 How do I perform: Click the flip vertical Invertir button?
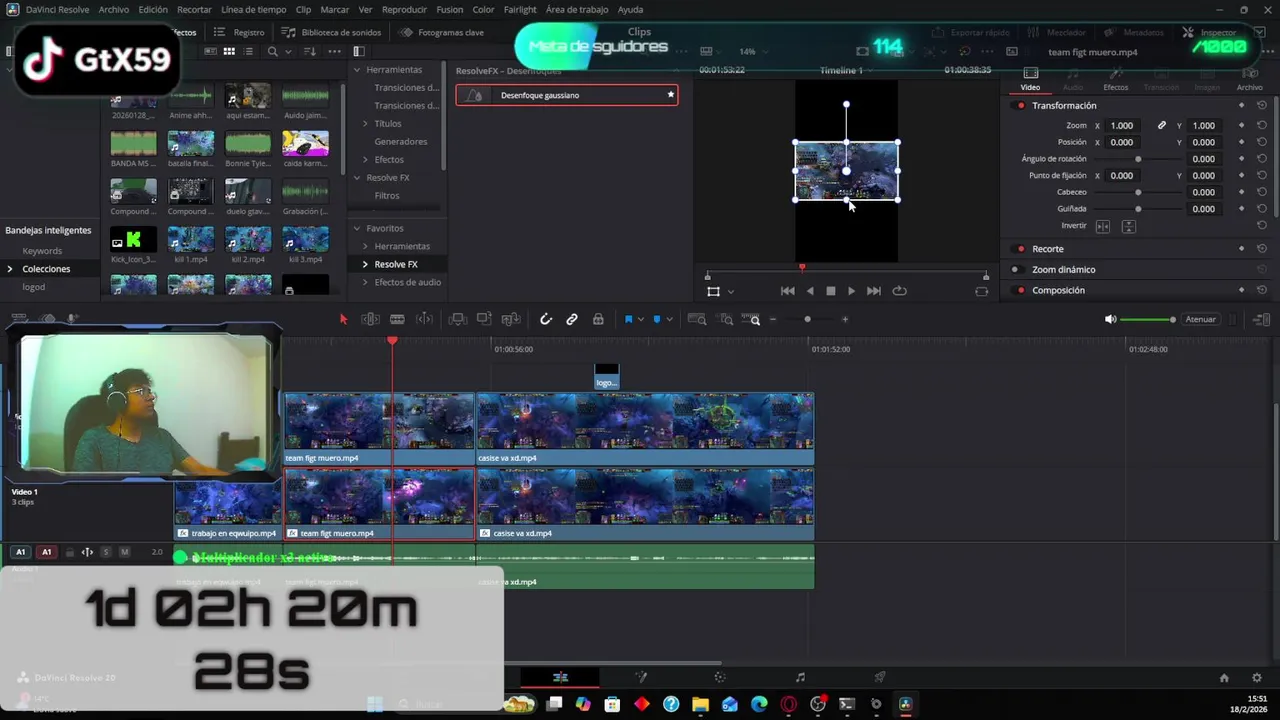(1128, 226)
